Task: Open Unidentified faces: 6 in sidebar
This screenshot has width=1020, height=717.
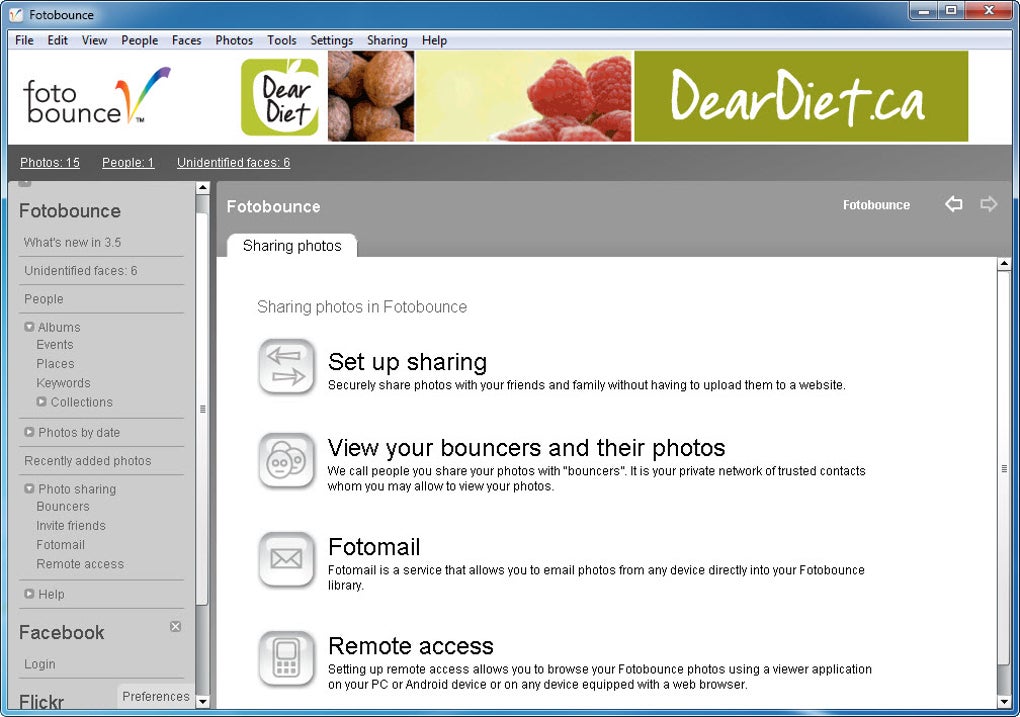Action: pyautogui.click(x=81, y=271)
